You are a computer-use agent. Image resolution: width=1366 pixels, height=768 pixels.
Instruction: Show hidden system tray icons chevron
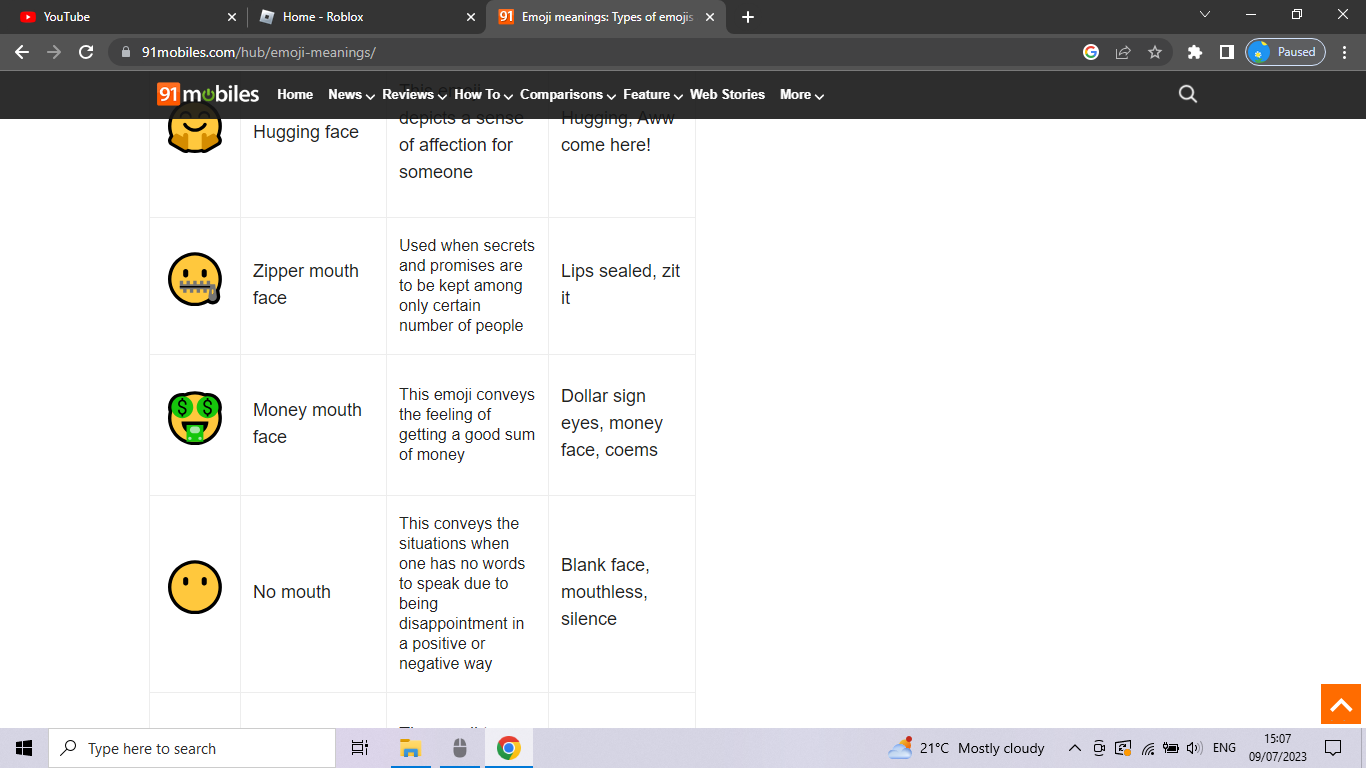[1075, 748]
